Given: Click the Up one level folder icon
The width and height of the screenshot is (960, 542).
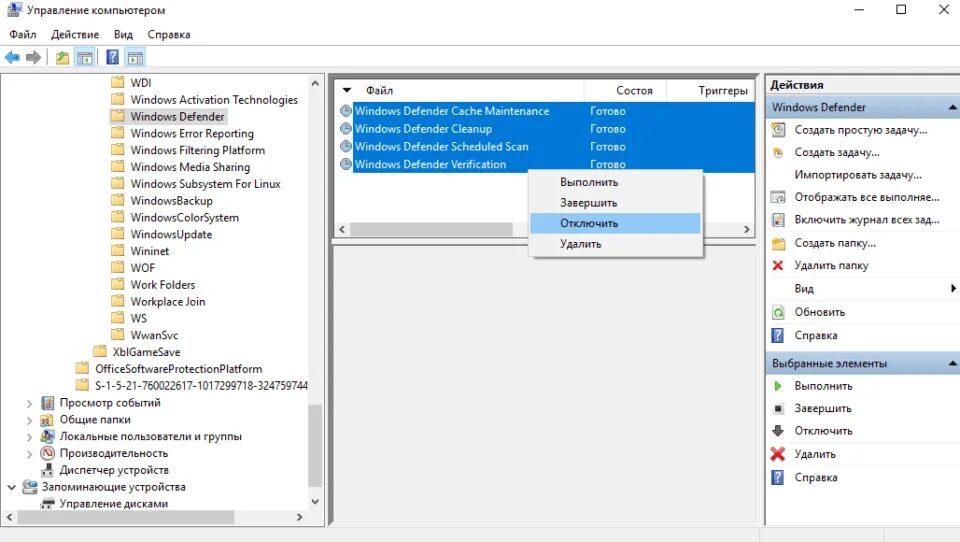Looking at the screenshot, I should (x=62, y=58).
